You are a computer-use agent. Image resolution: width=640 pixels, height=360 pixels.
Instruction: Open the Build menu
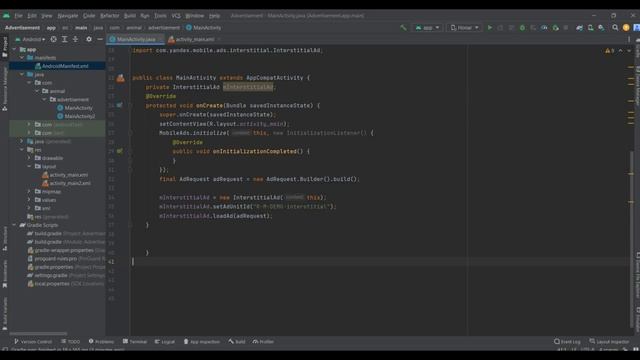click(130, 16)
